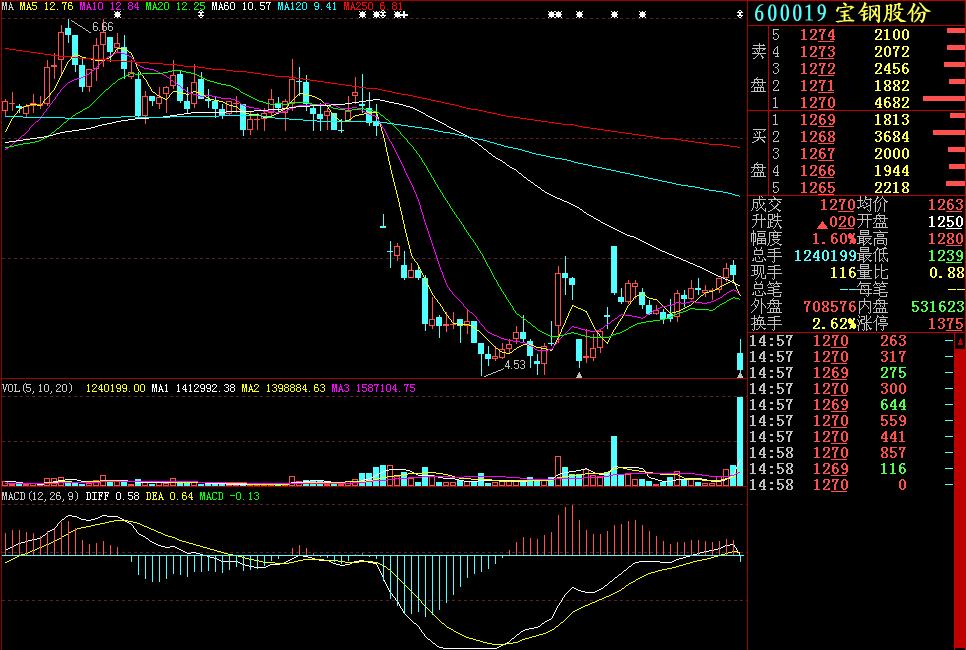Click the MA indicator name at top-left
This screenshot has width=966, height=650.
coord(8,6)
